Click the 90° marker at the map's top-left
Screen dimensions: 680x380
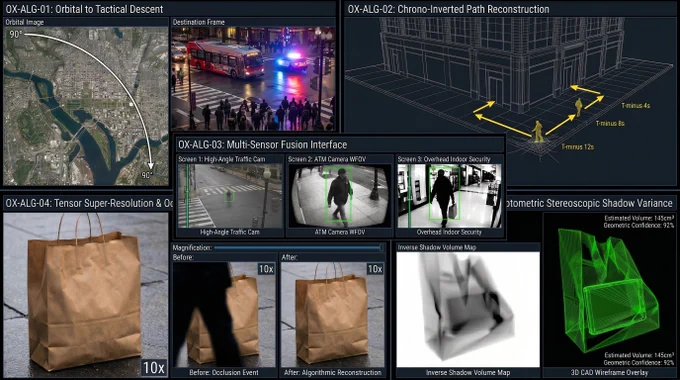15,34
